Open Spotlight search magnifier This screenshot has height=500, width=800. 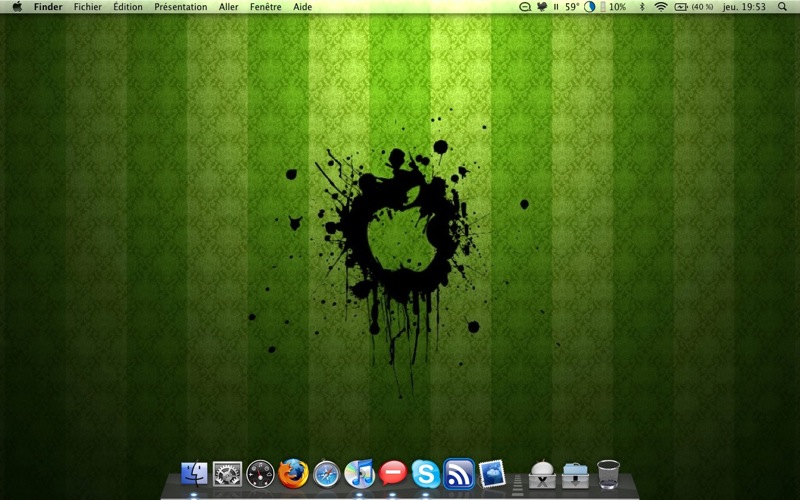tap(782, 7)
